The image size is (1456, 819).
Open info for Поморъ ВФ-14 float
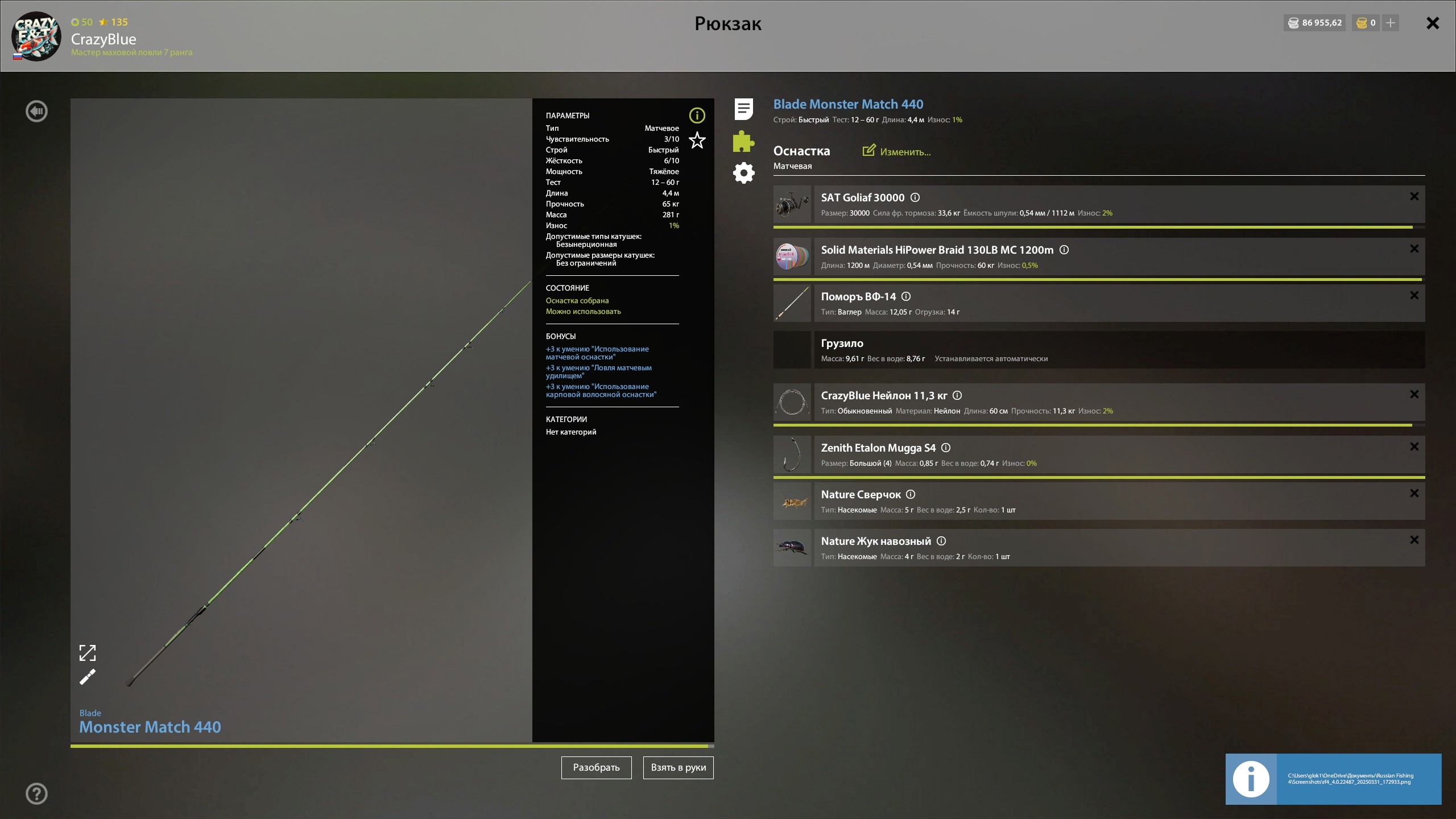point(906,296)
